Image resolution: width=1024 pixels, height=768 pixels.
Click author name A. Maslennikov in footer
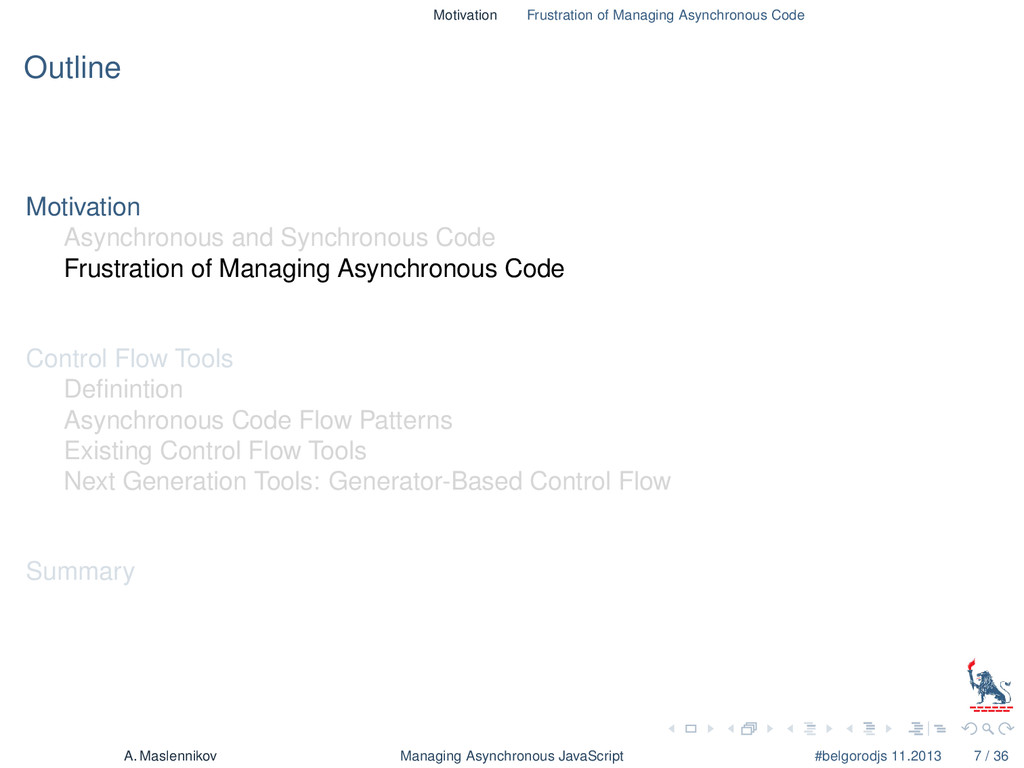170,756
